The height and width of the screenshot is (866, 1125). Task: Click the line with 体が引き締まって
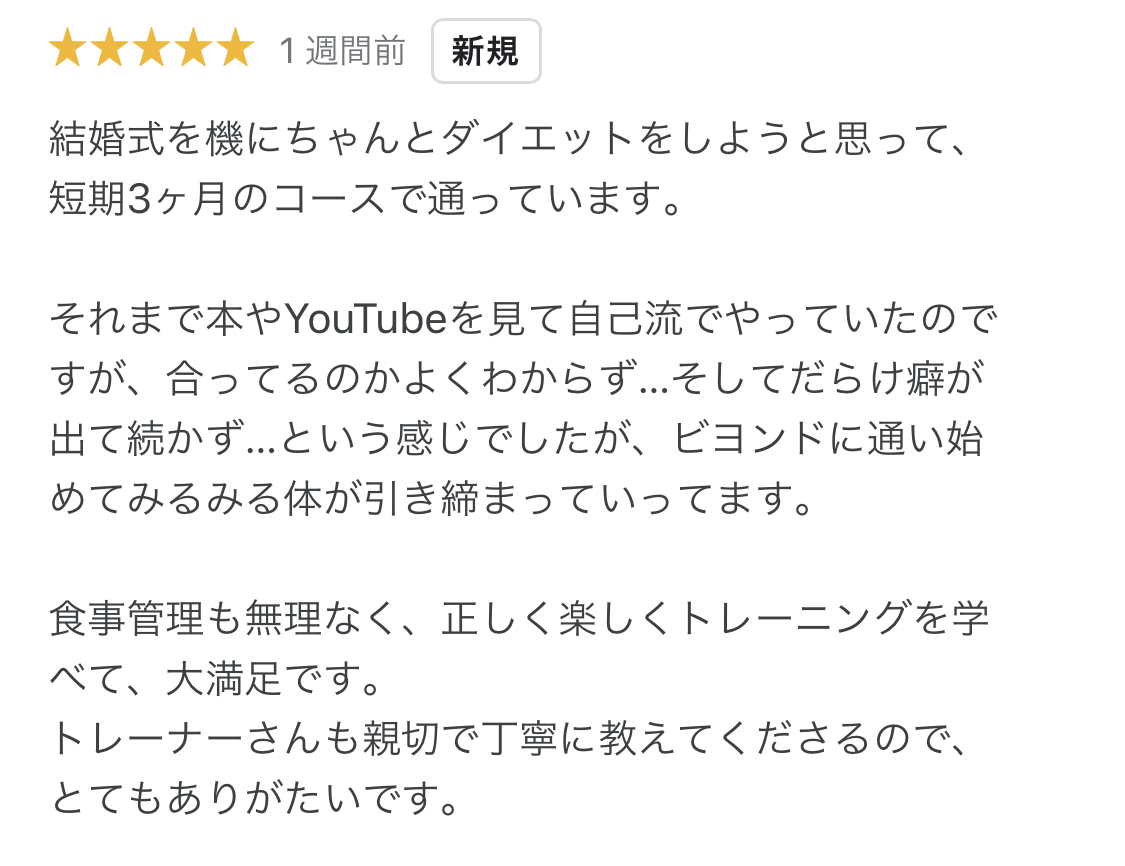[x=431, y=499]
